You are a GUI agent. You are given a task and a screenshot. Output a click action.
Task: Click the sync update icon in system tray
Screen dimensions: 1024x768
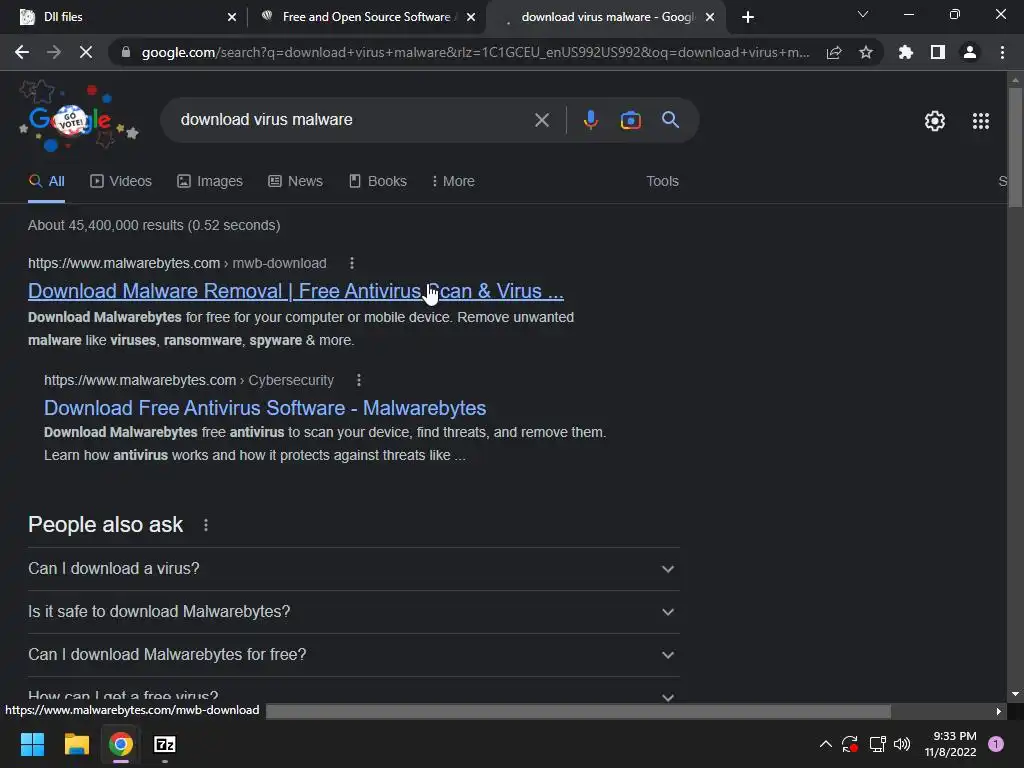coord(850,744)
